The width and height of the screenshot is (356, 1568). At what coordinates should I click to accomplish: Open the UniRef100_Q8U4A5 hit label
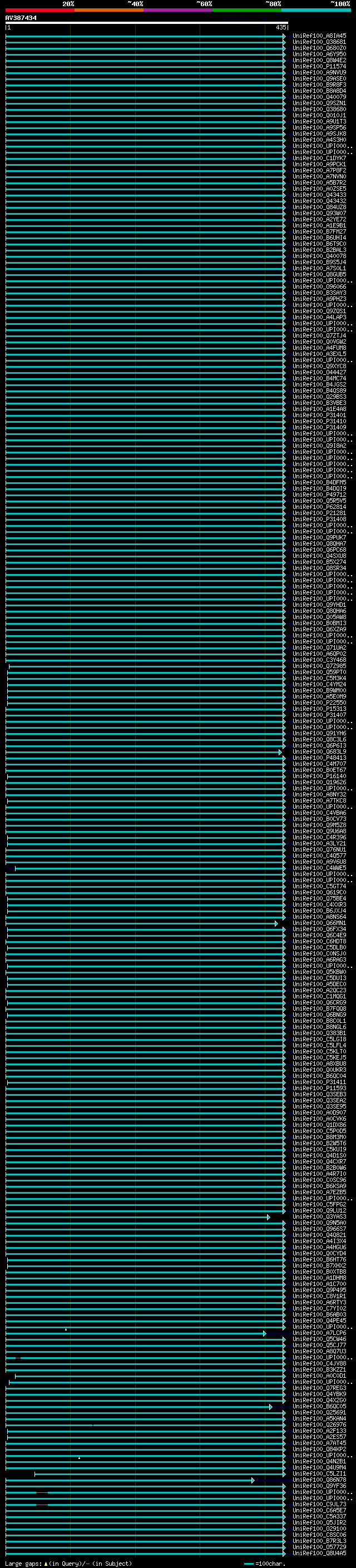point(319,1553)
